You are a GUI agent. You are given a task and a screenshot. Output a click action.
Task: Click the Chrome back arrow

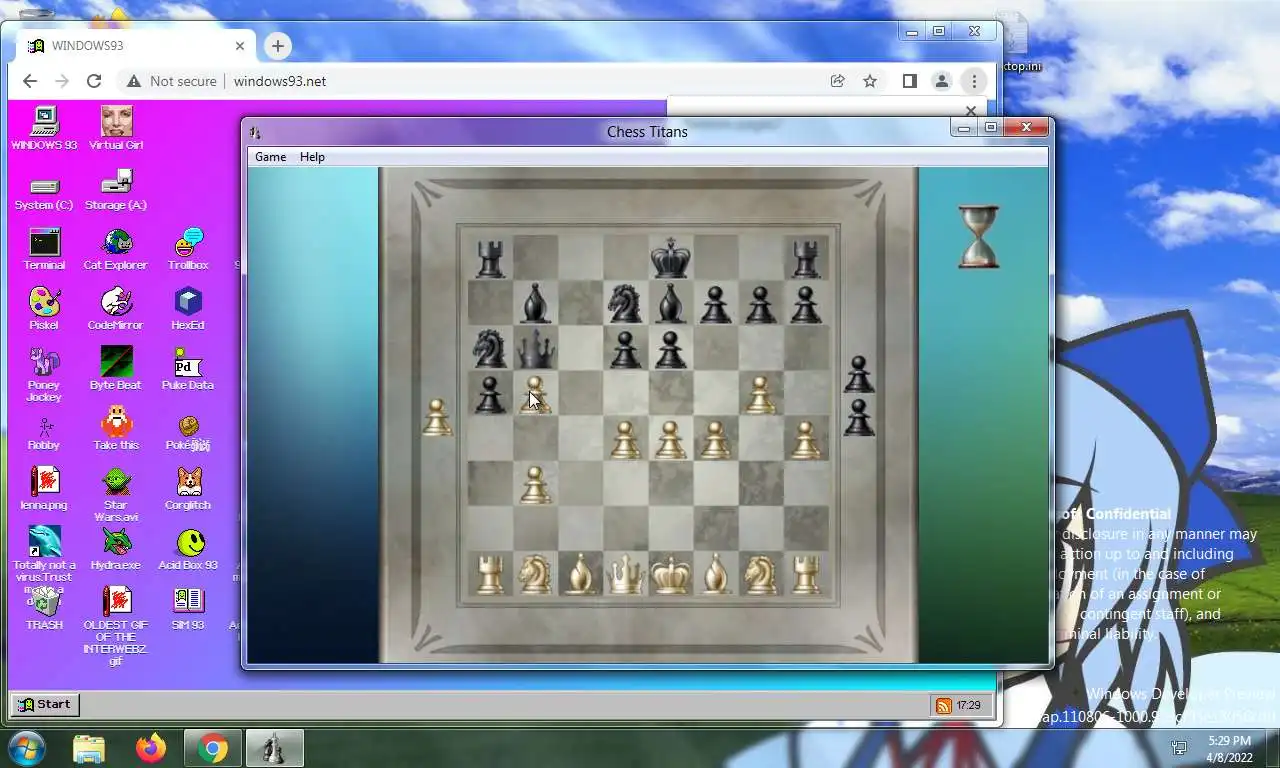[x=30, y=81]
